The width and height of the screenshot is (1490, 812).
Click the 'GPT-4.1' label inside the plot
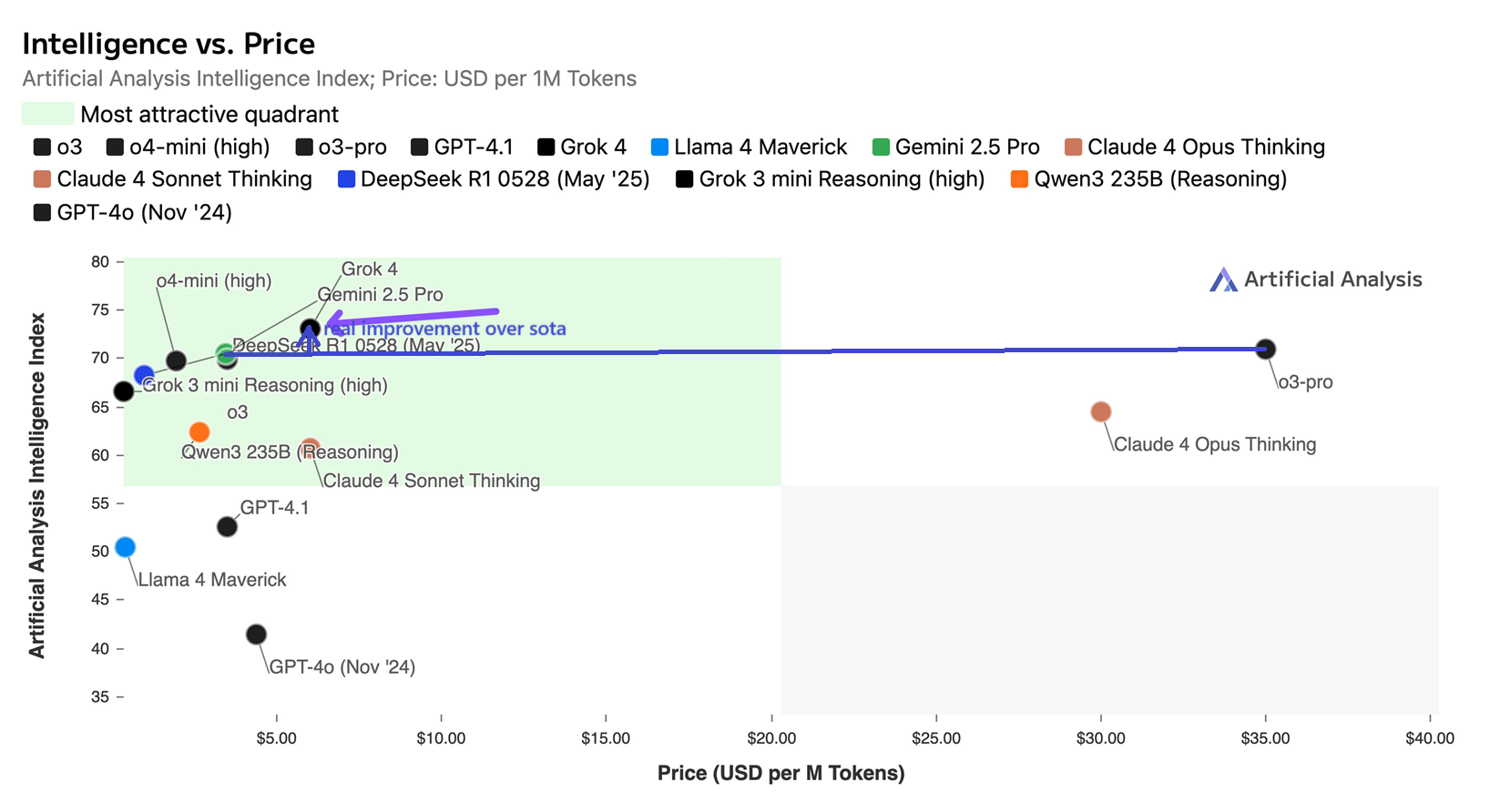click(x=274, y=507)
